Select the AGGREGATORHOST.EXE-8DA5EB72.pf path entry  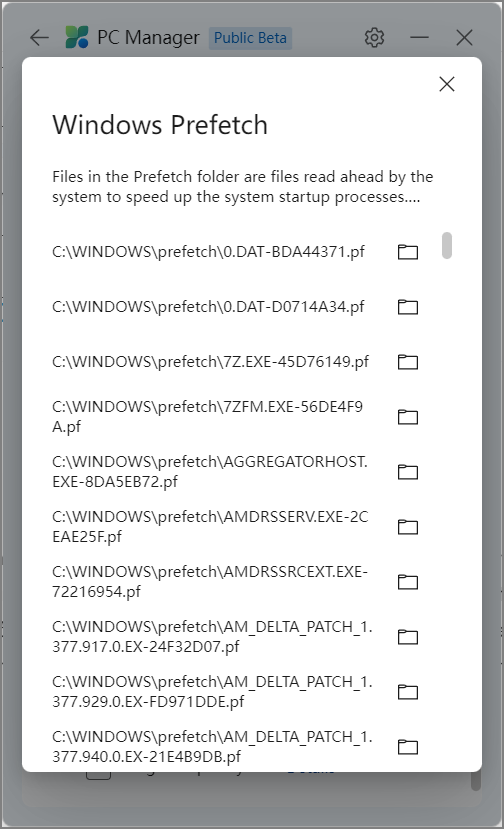210,472
